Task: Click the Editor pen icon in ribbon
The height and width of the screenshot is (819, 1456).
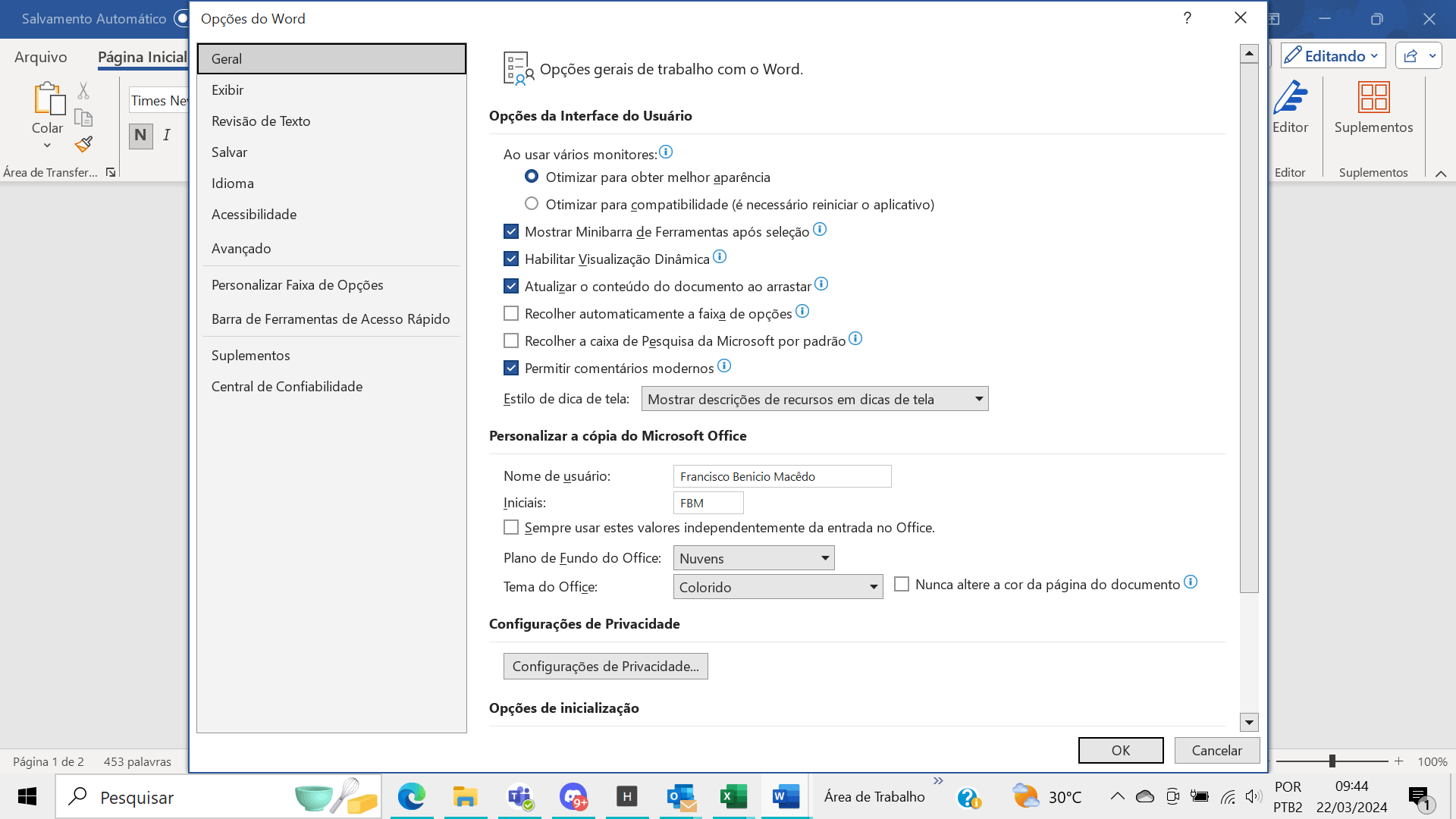Action: pyautogui.click(x=1290, y=99)
